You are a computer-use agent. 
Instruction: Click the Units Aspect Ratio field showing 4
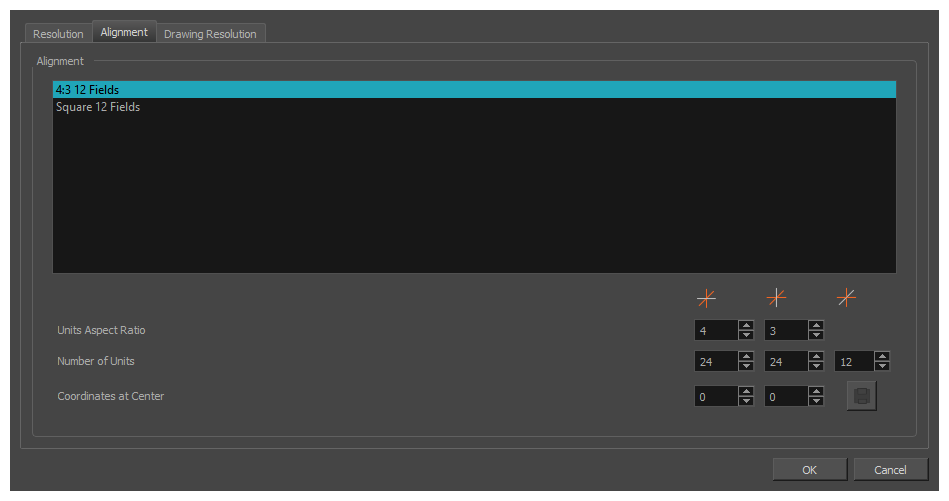715,331
